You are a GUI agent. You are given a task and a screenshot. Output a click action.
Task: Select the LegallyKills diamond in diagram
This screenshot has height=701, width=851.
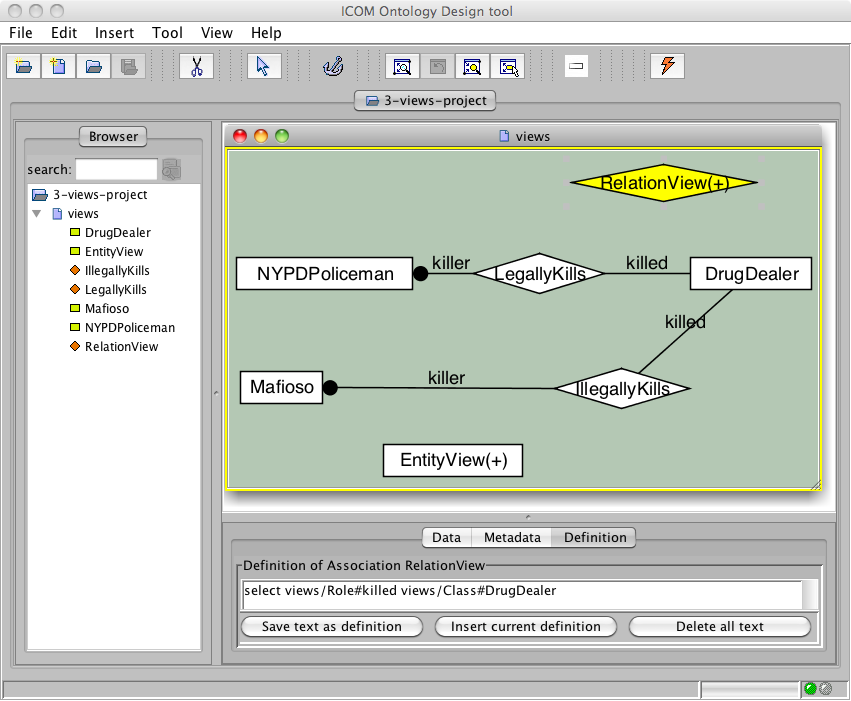pyautogui.click(x=539, y=273)
